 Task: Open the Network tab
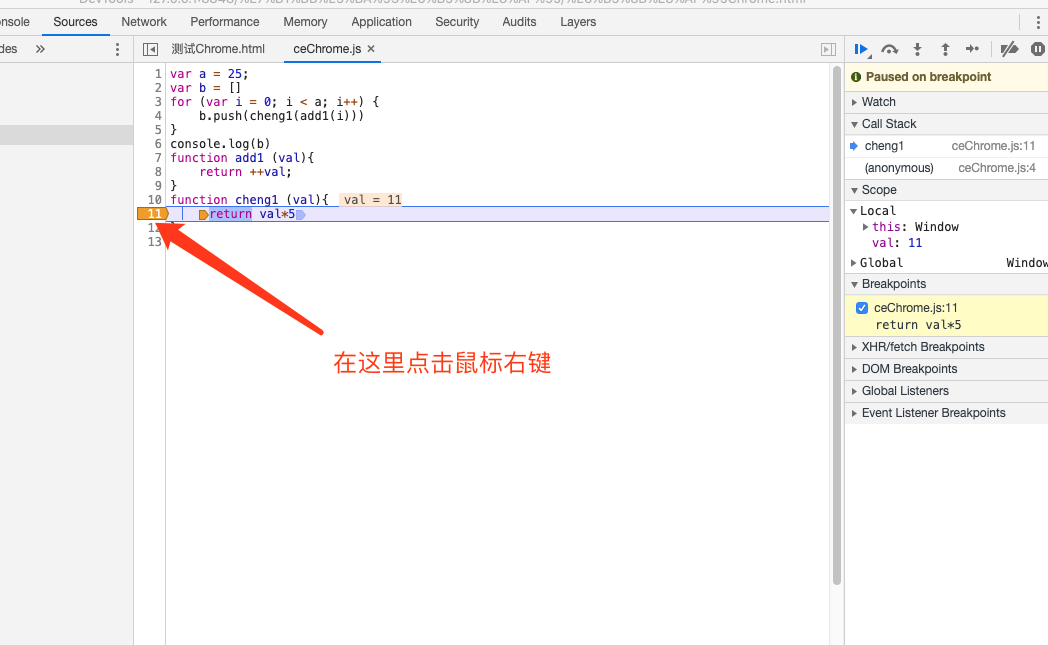click(144, 22)
